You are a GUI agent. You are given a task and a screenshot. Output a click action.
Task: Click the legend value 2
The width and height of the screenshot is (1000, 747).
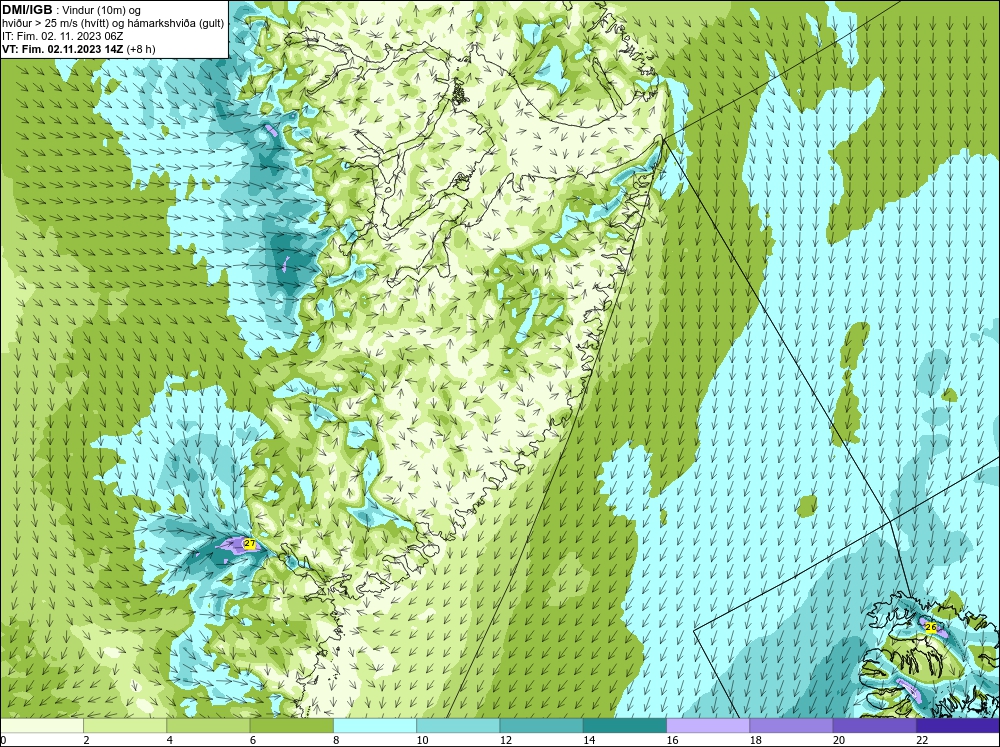coord(86,740)
